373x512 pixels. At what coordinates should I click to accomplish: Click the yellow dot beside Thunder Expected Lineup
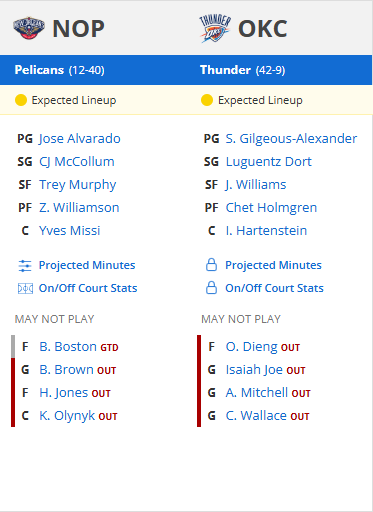point(207,100)
